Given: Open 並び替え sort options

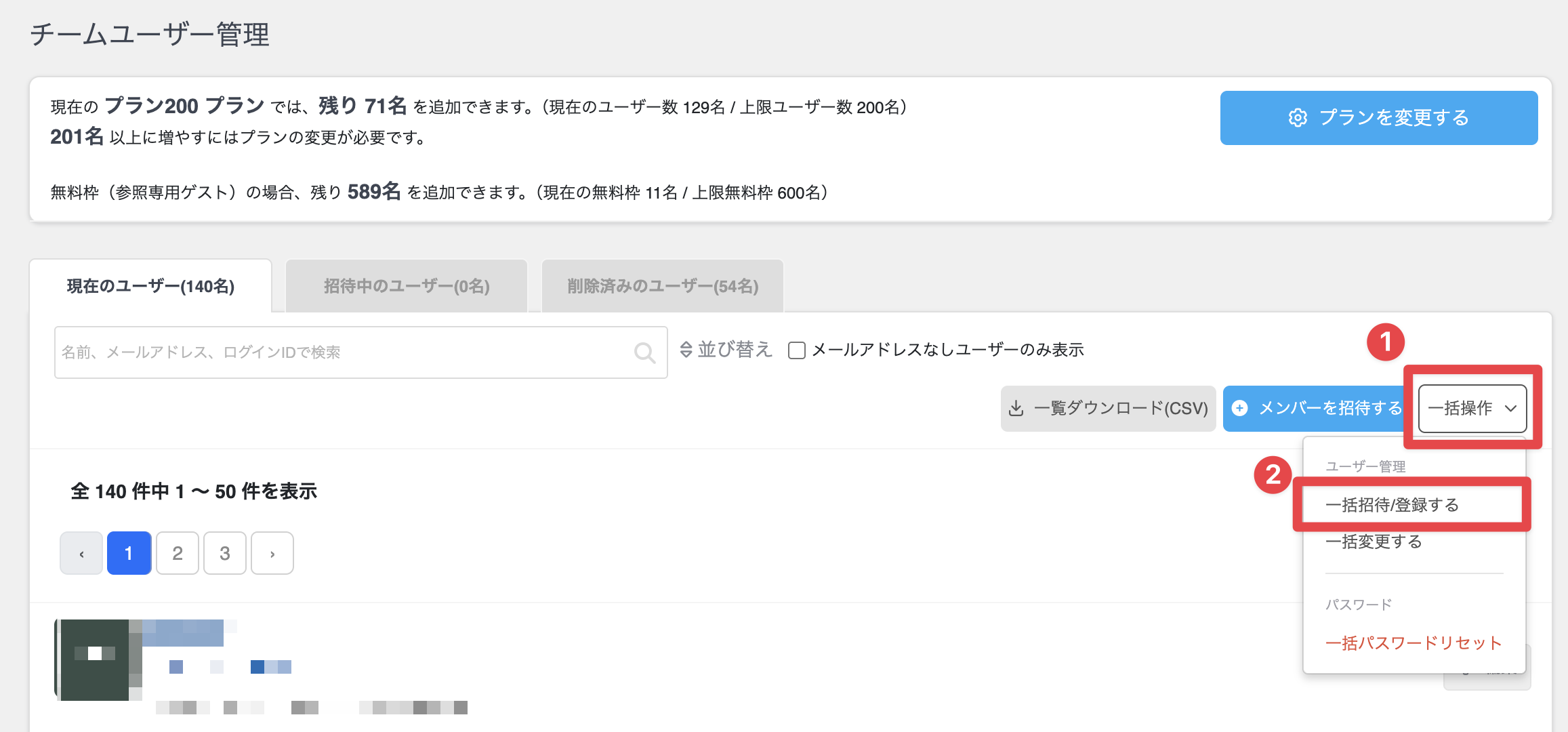Looking at the screenshot, I should 735,350.
